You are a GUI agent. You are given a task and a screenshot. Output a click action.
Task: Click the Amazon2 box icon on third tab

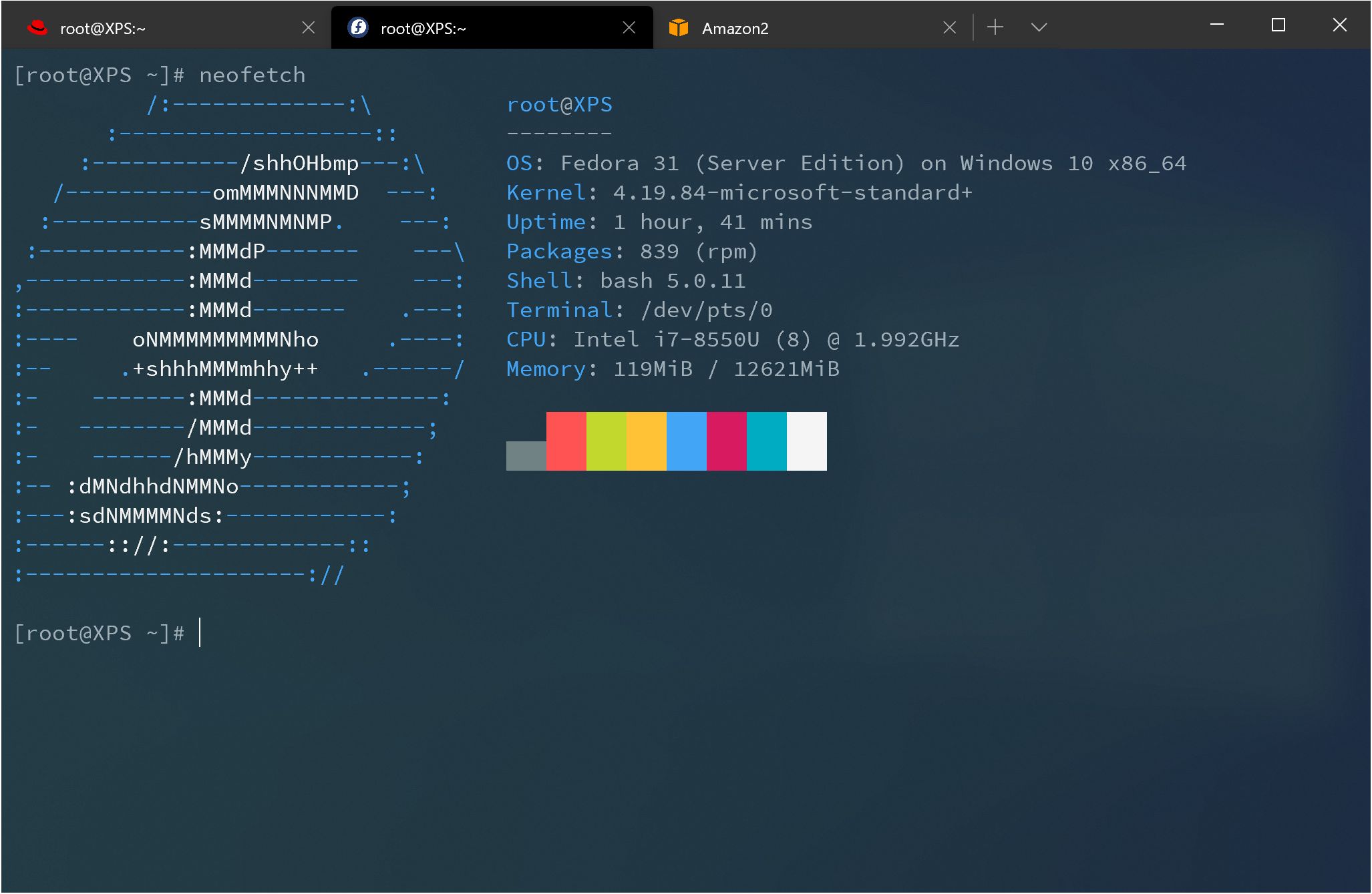tap(679, 27)
